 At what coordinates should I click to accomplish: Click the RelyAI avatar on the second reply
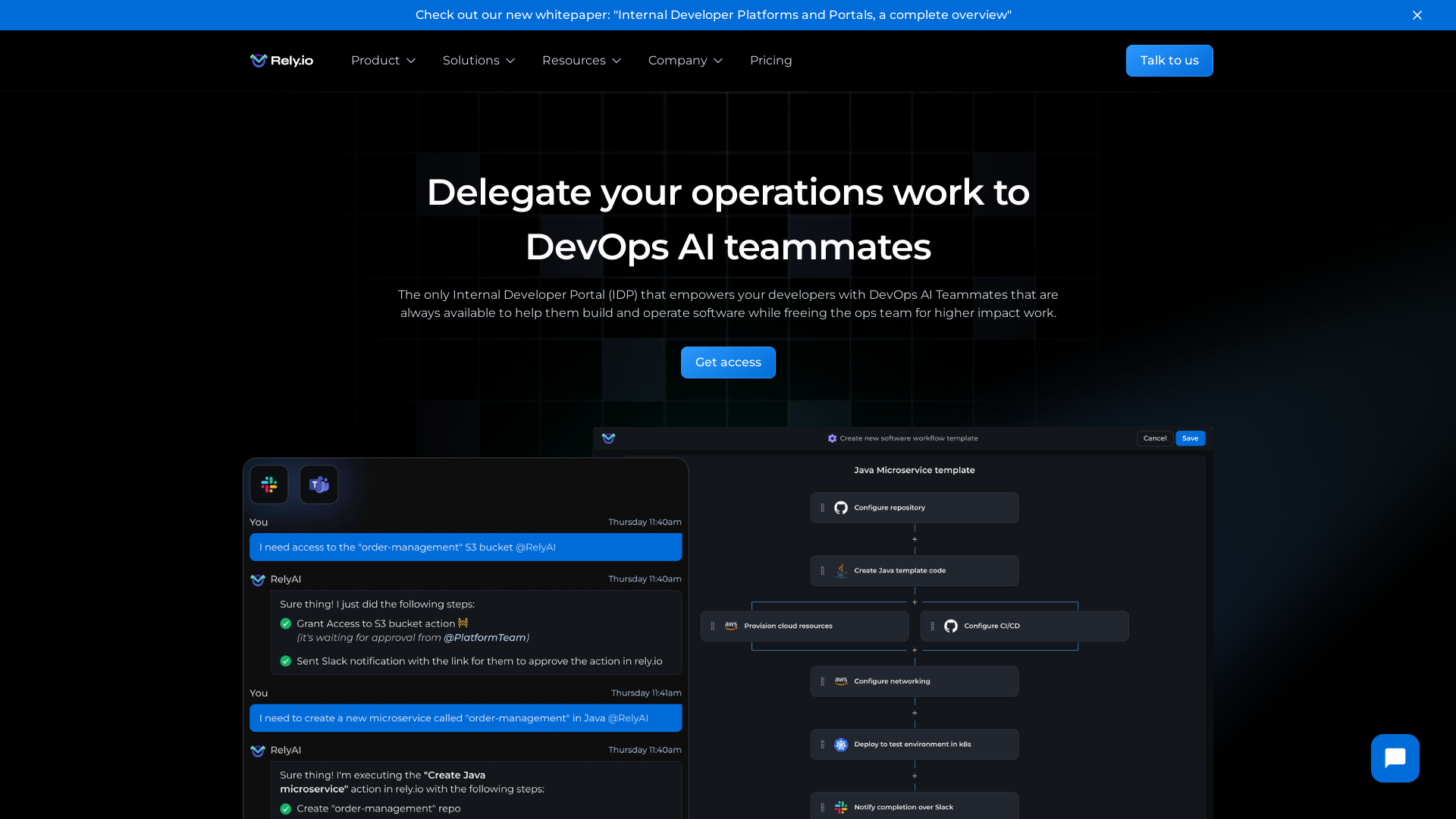pos(258,751)
